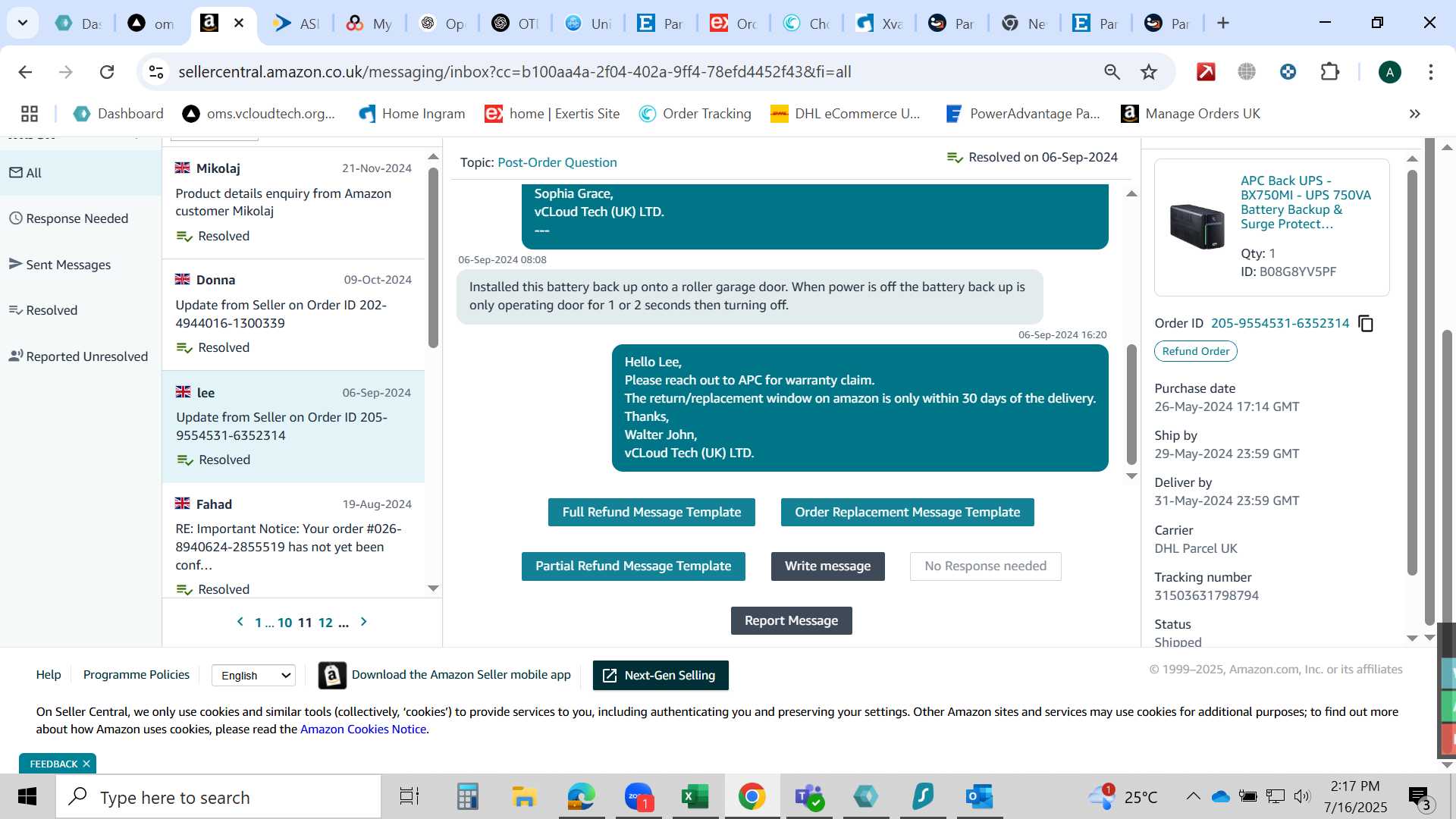Viewport: 1456px width, 819px height.
Task: Open the Calculator from the taskbar
Action: [x=467, y=797]
